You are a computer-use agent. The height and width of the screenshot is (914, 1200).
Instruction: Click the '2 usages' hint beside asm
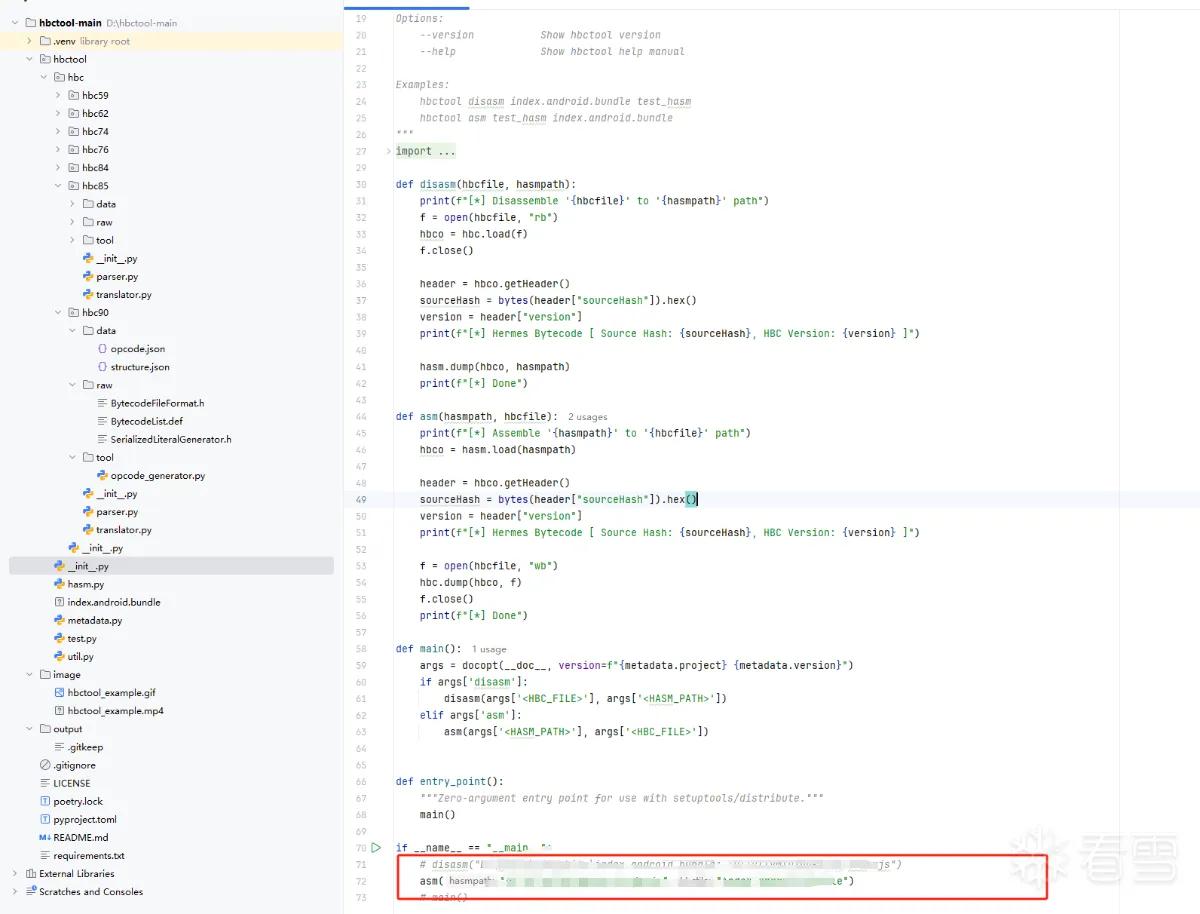tap(587, 417)
